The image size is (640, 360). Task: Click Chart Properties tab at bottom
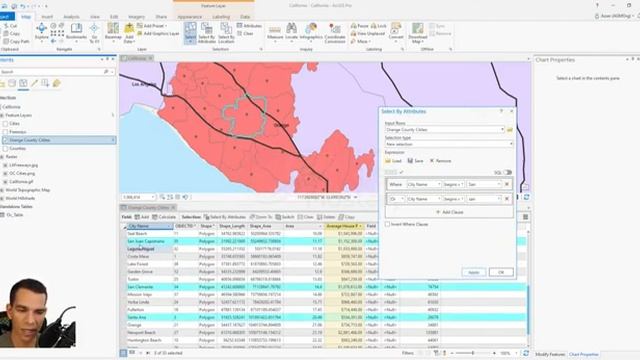click(x=583, y=354)
